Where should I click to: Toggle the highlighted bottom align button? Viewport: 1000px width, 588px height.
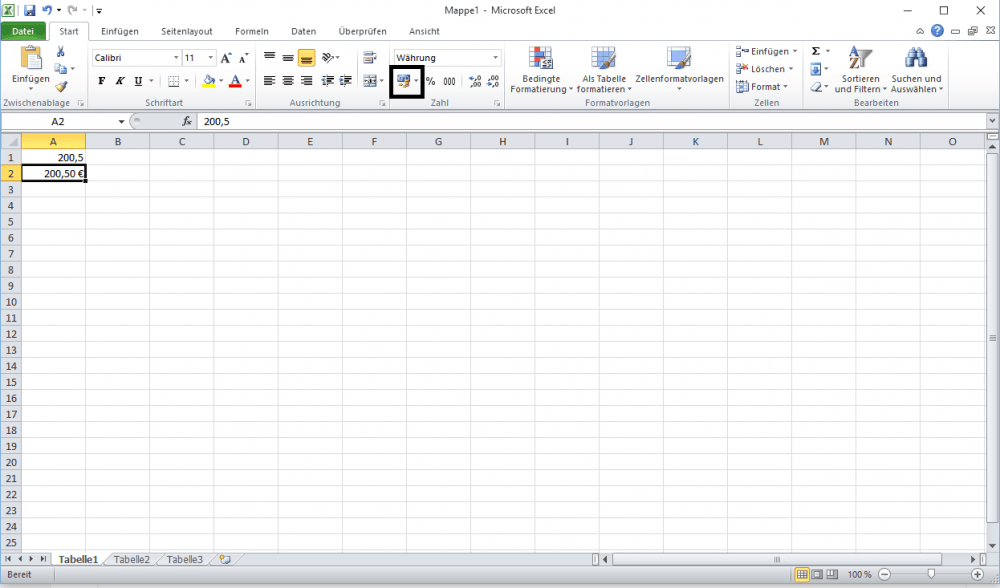306,57
